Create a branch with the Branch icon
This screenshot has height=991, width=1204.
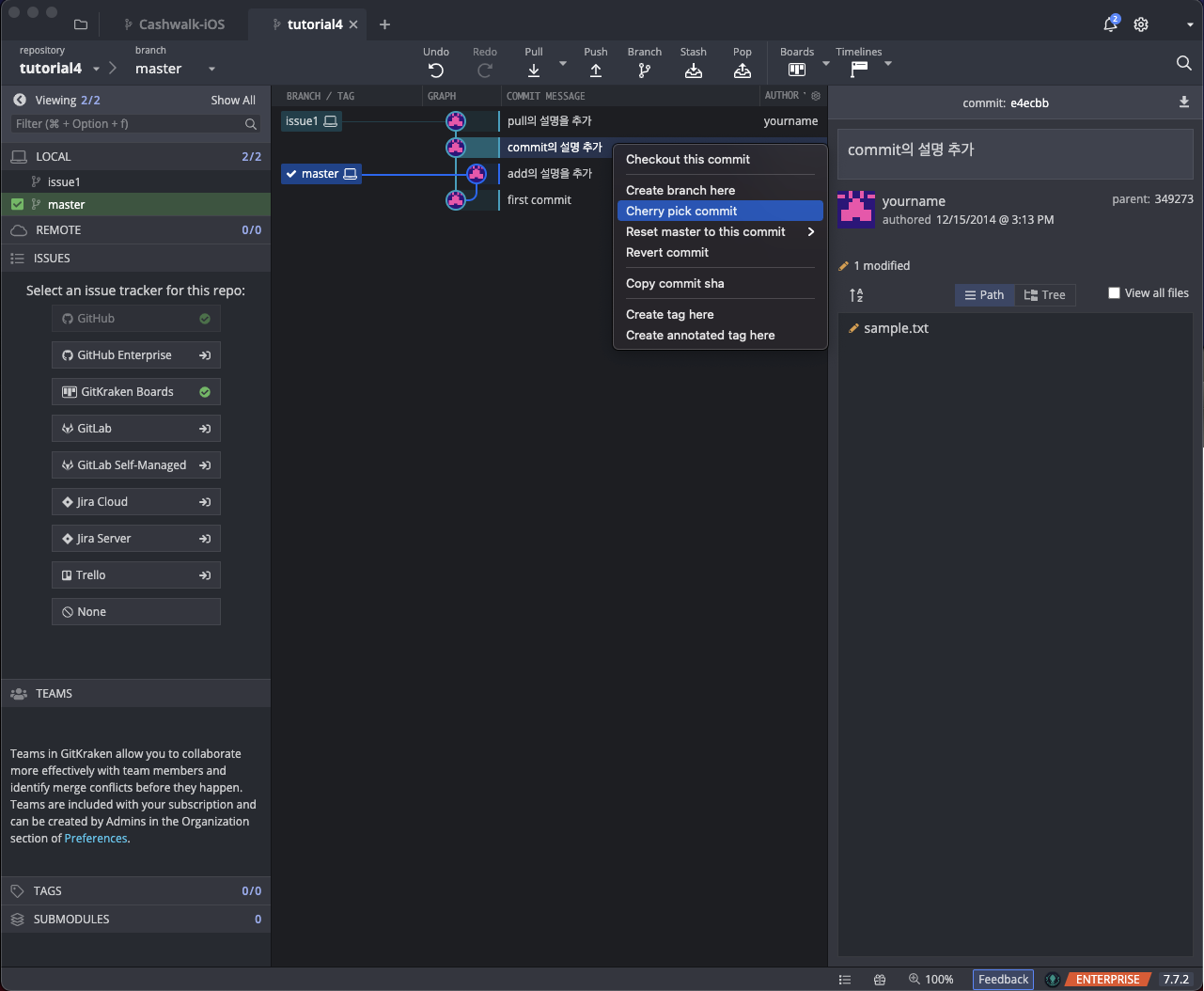coord(645,71)
